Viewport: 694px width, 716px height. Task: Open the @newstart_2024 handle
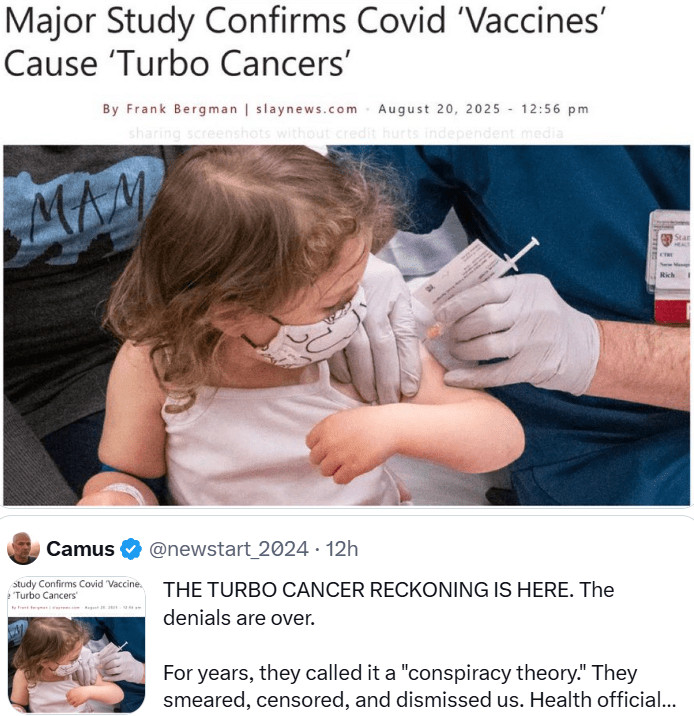229,549
